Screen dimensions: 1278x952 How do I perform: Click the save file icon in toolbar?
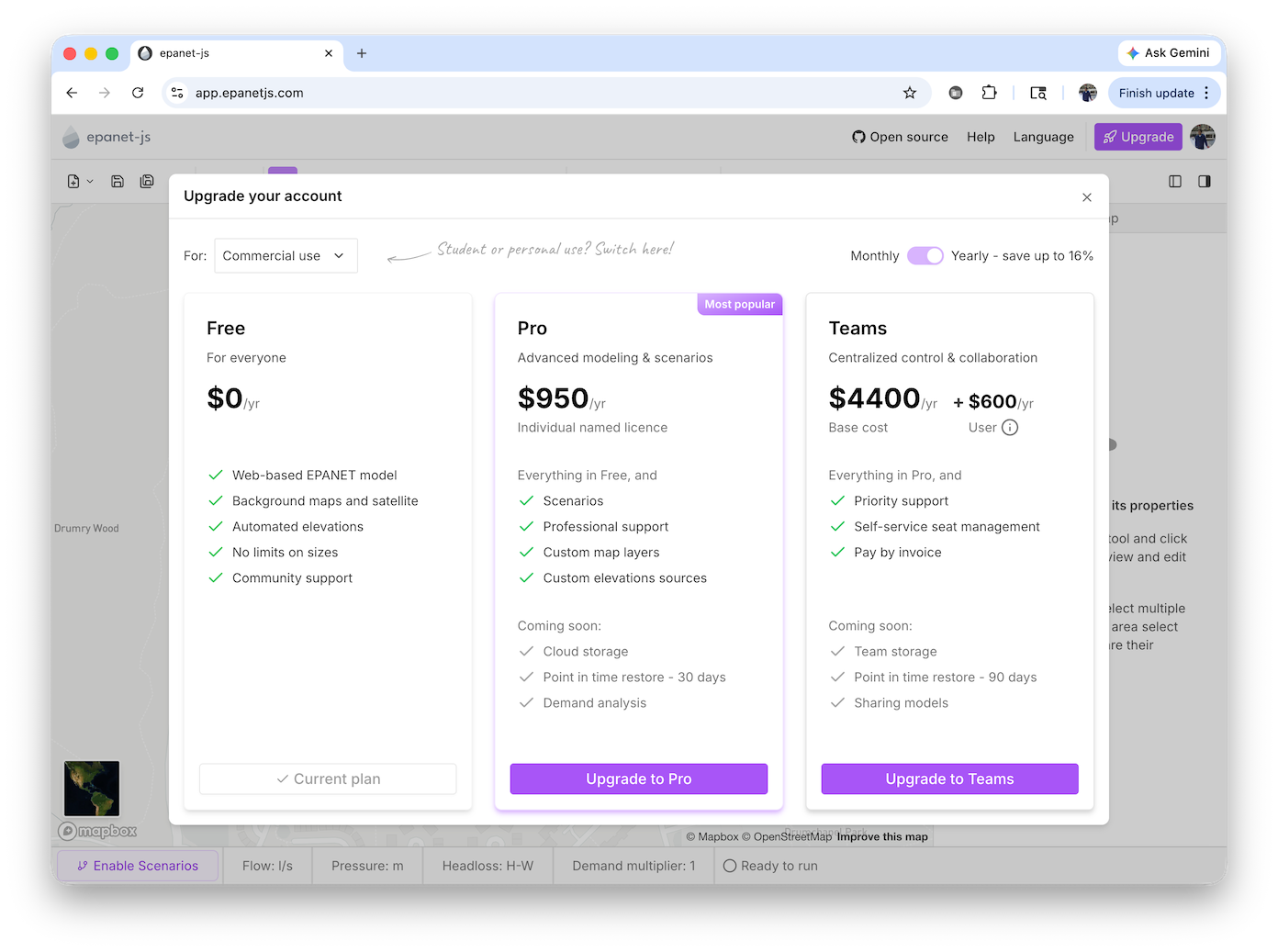(118, 182)
